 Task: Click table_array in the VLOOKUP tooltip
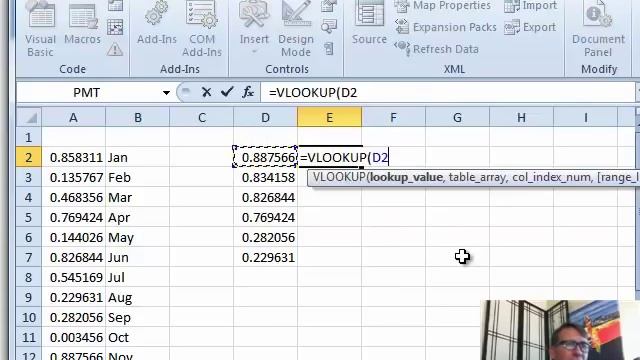click(x=476, y=178)
